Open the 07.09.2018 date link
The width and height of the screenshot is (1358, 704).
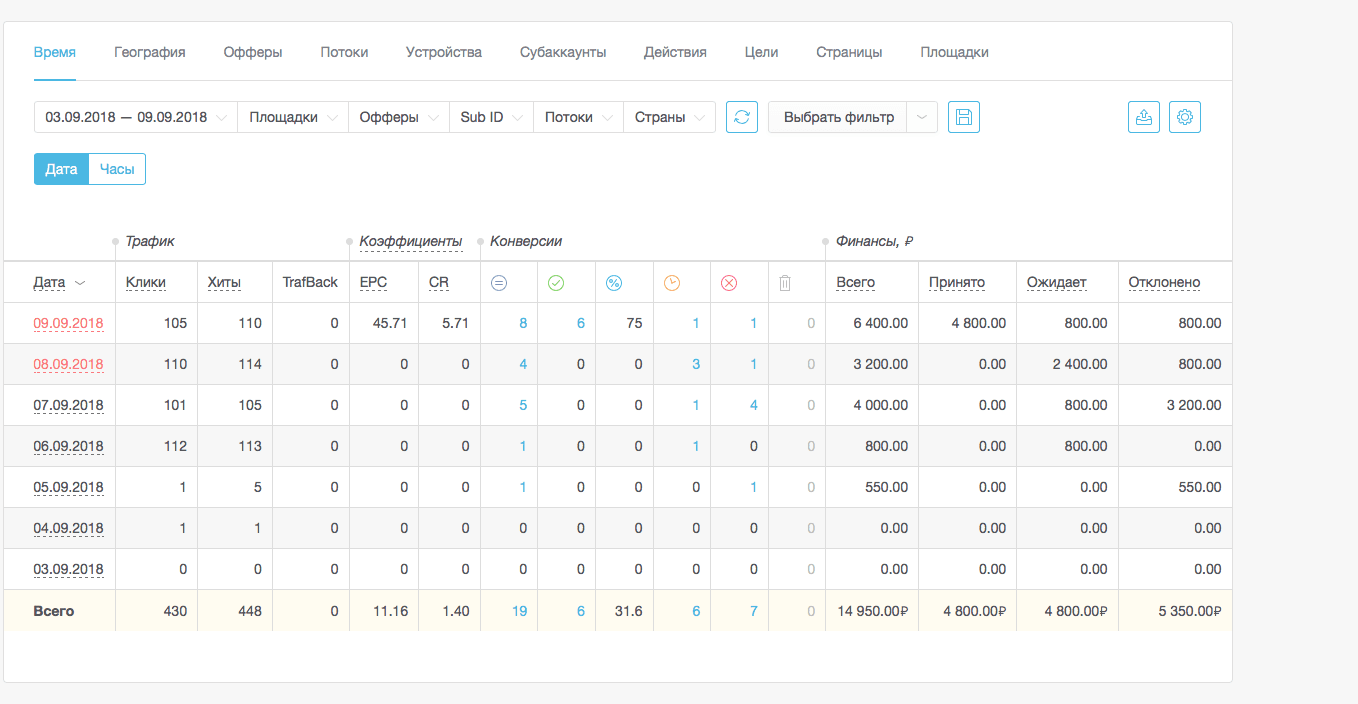coord(68,405)
